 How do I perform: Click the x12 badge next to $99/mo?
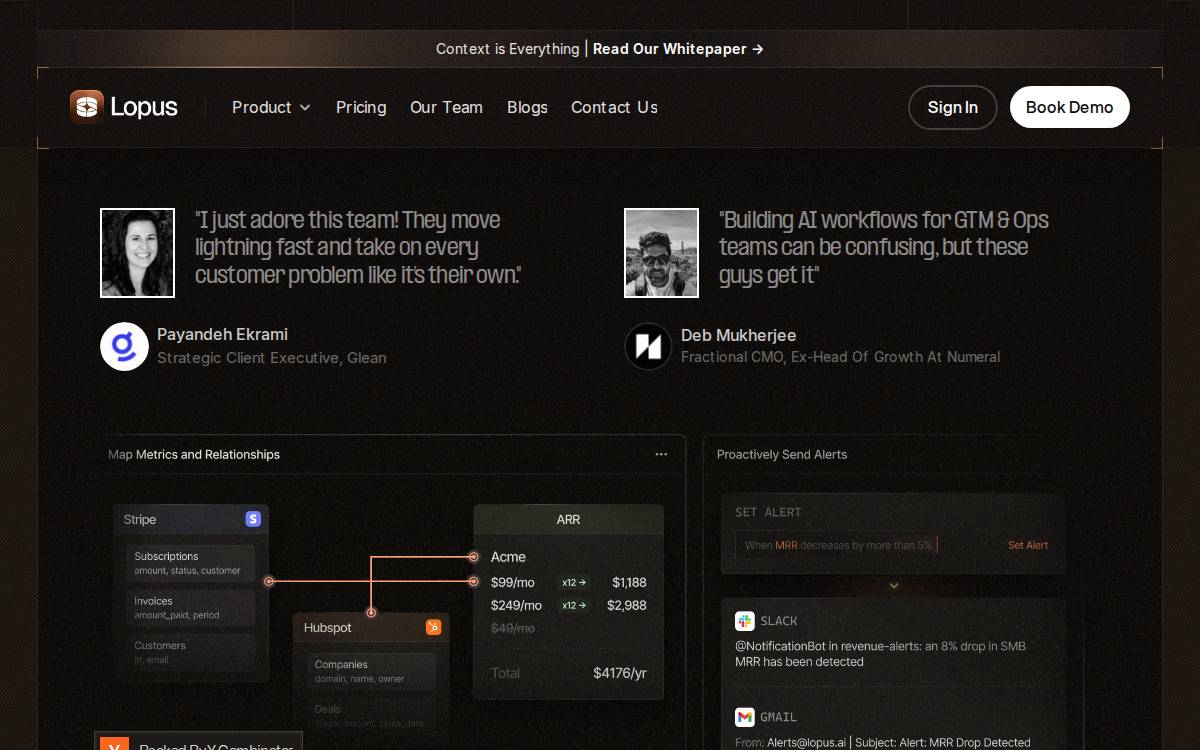tap(574, 582)
